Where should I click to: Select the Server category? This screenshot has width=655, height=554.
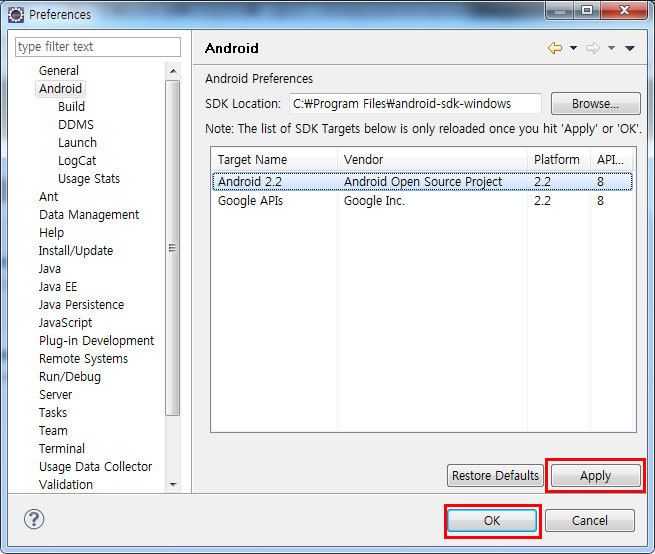[x=56, y=394]
